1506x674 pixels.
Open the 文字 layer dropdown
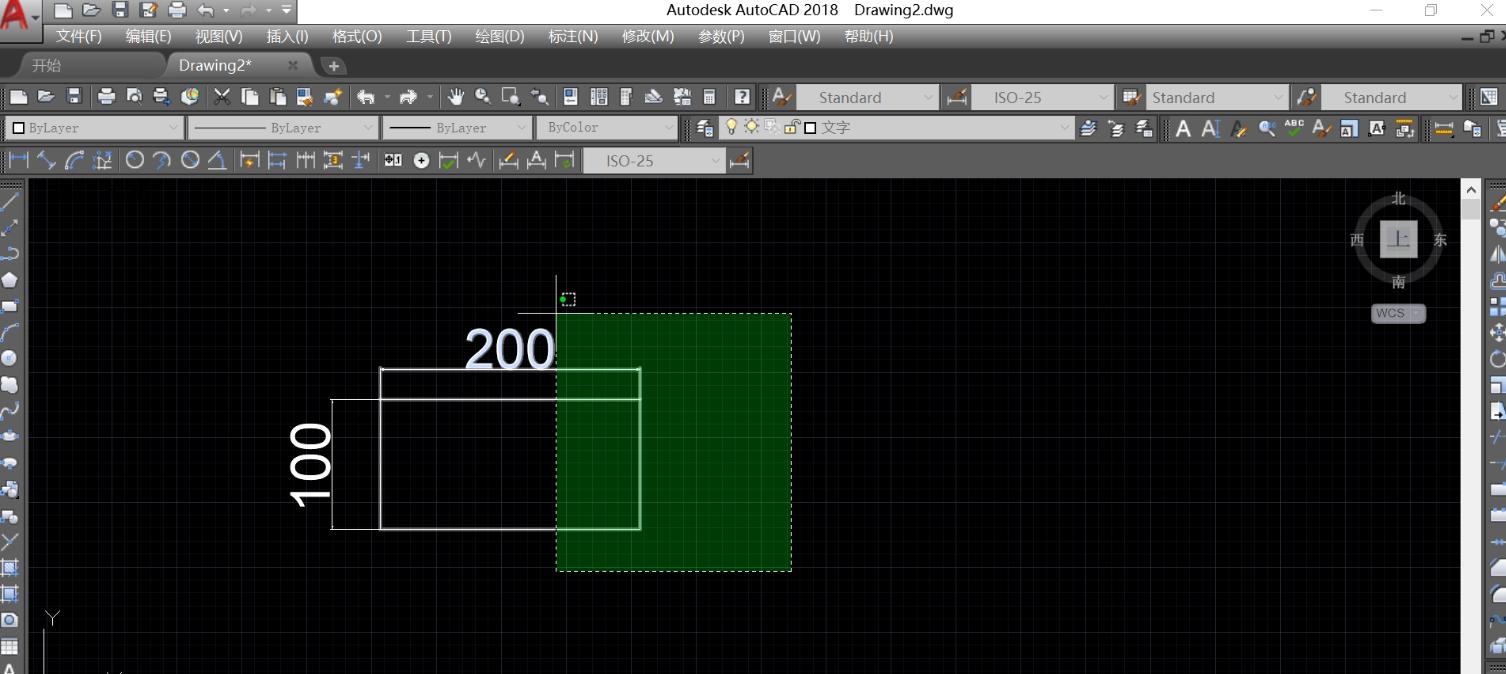pyautogui.click(x=897, y=128)
